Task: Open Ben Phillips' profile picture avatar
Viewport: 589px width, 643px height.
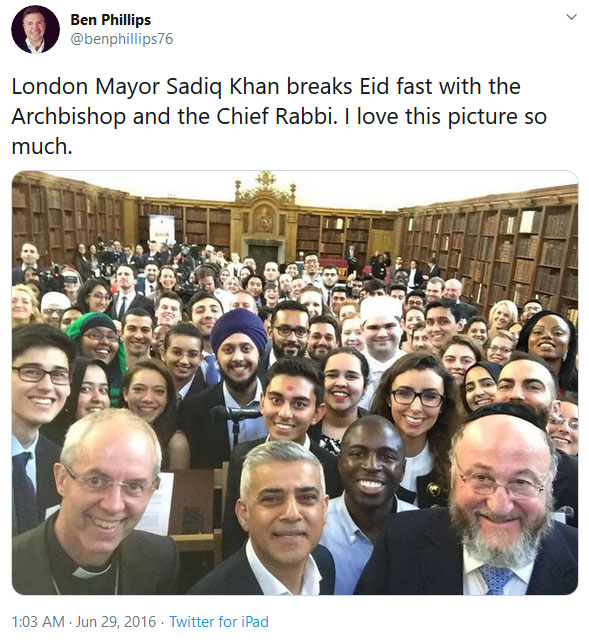Action: 35,30
